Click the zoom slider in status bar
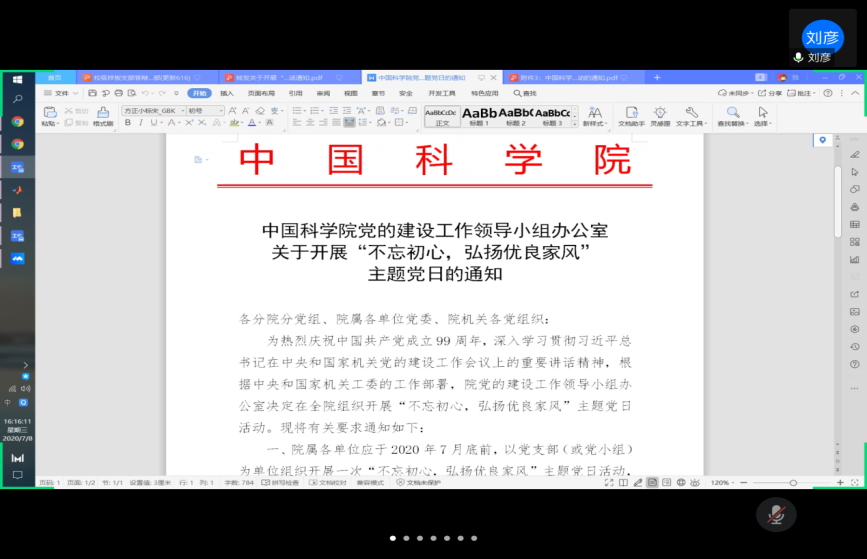 (x=790, y=482)
